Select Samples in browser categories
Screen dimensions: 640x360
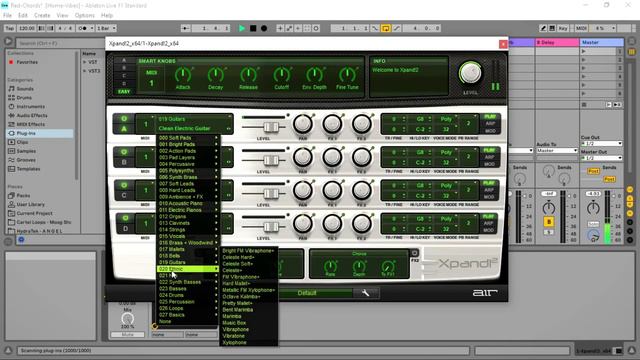point(26,151)
